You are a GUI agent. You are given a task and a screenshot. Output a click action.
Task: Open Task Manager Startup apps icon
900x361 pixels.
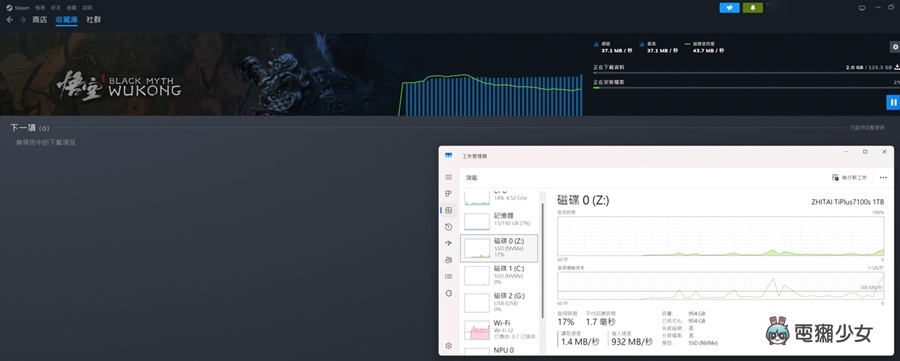click(x=449, y=243)
